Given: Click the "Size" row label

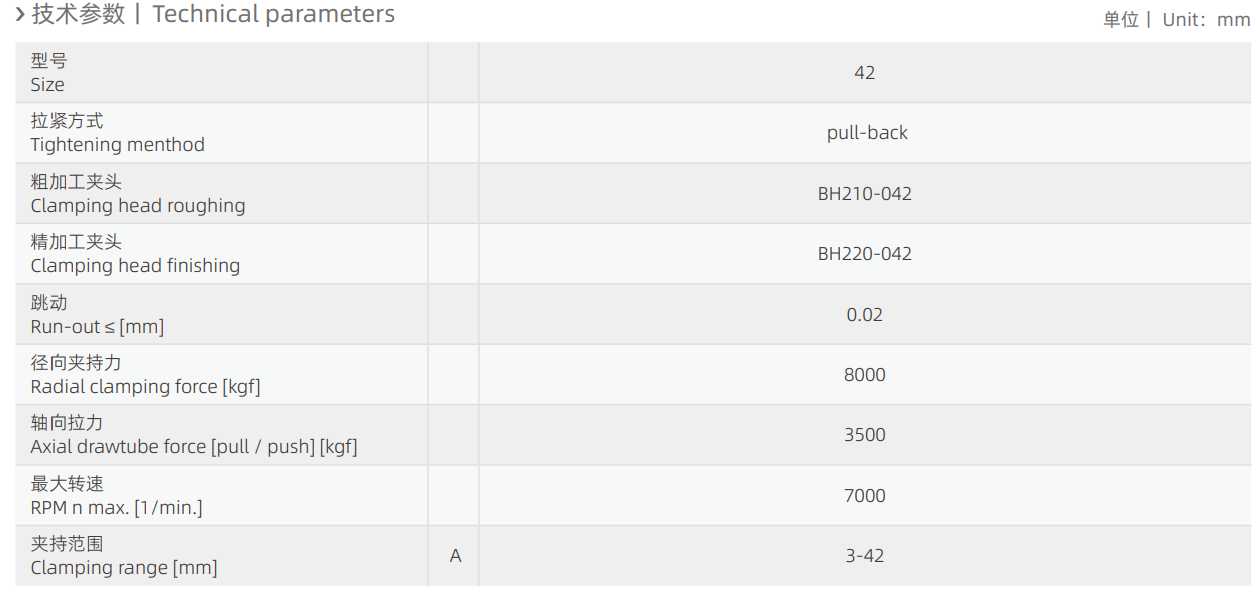Looking at the screenshot, I should [x=48, y=85].
